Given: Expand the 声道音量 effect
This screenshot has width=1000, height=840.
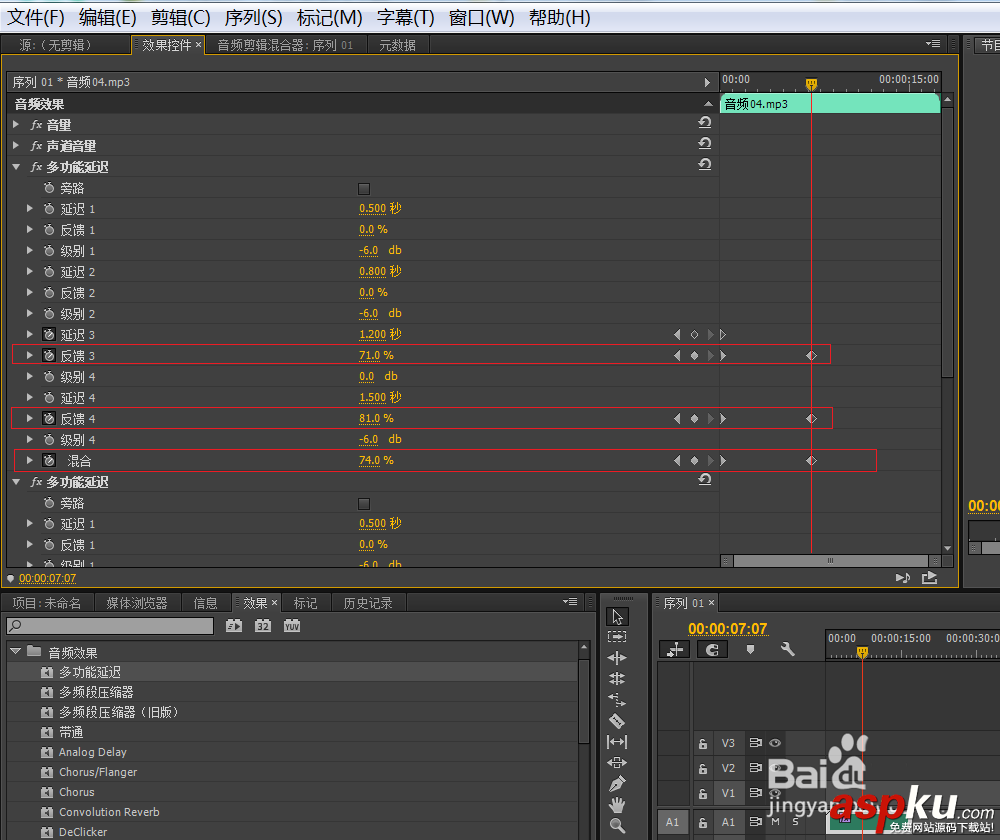Looking at the screenshot, I should click(16, 145).
